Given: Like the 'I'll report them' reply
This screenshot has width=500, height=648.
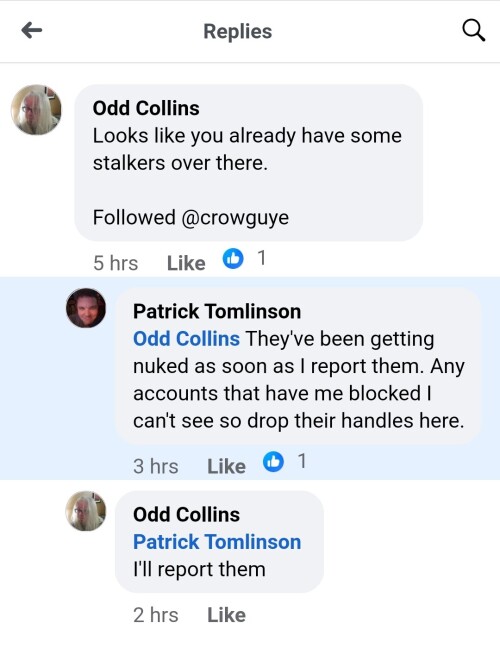Looking at the screenshot, I should [226, 615].
